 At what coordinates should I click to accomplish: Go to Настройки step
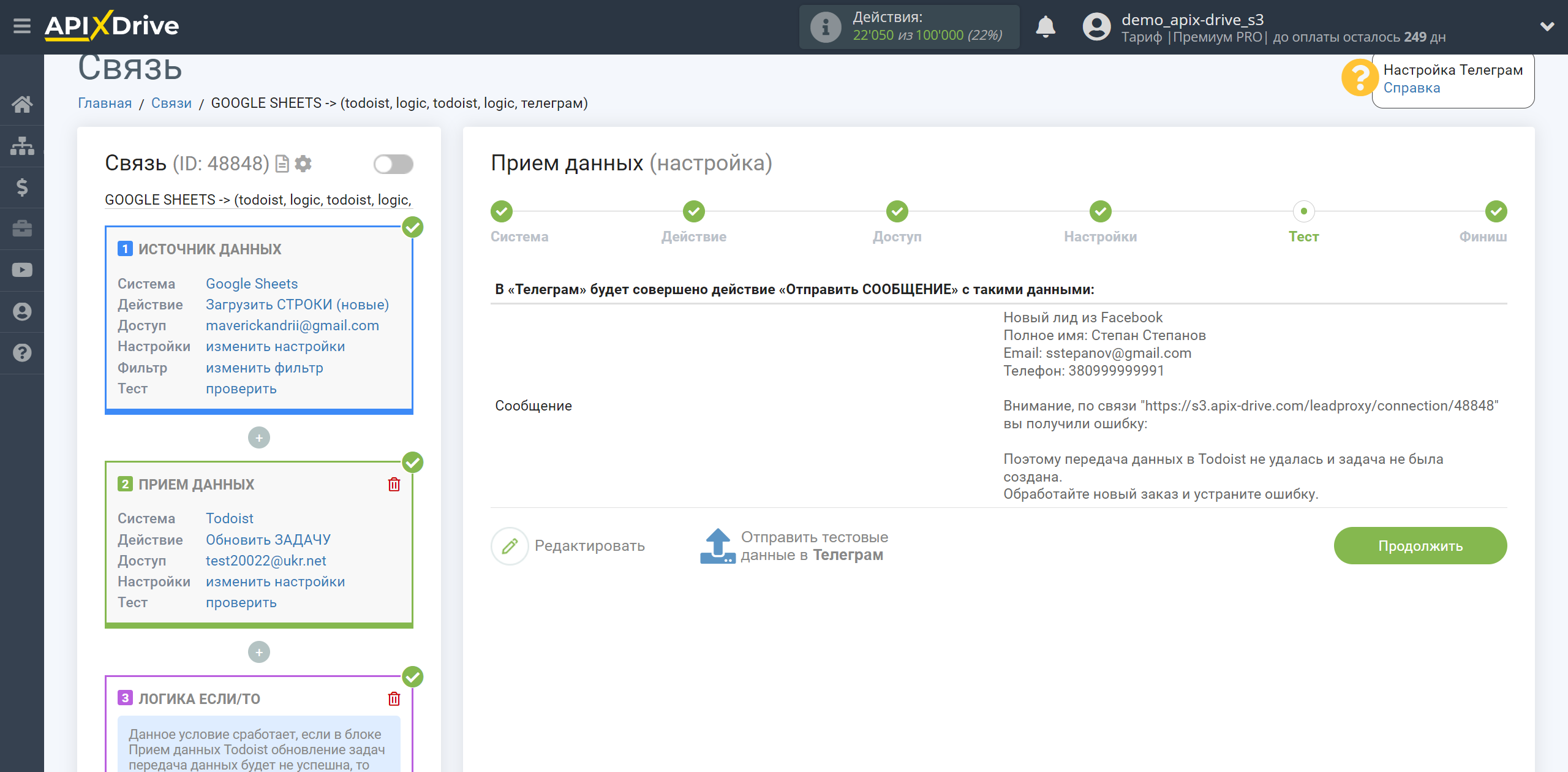click(x=1100, y=212)
